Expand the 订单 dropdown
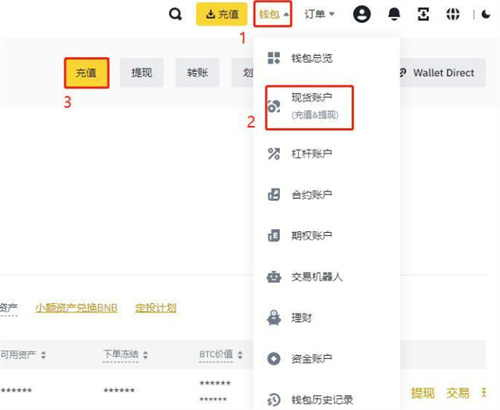Image resolution: width=500 pixels, height=410 pixels. 319,14
